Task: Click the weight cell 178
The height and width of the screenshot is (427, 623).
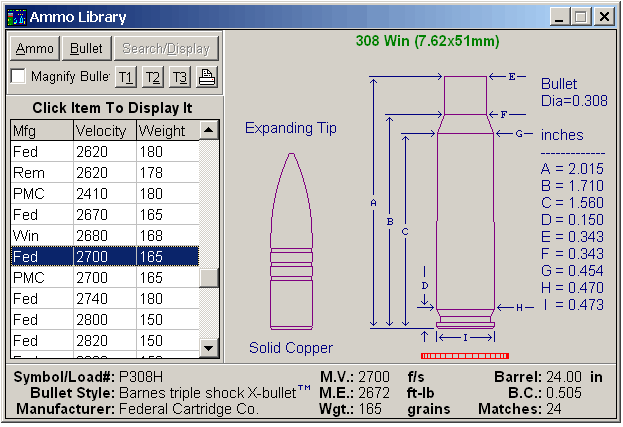Action: (167, 173)
